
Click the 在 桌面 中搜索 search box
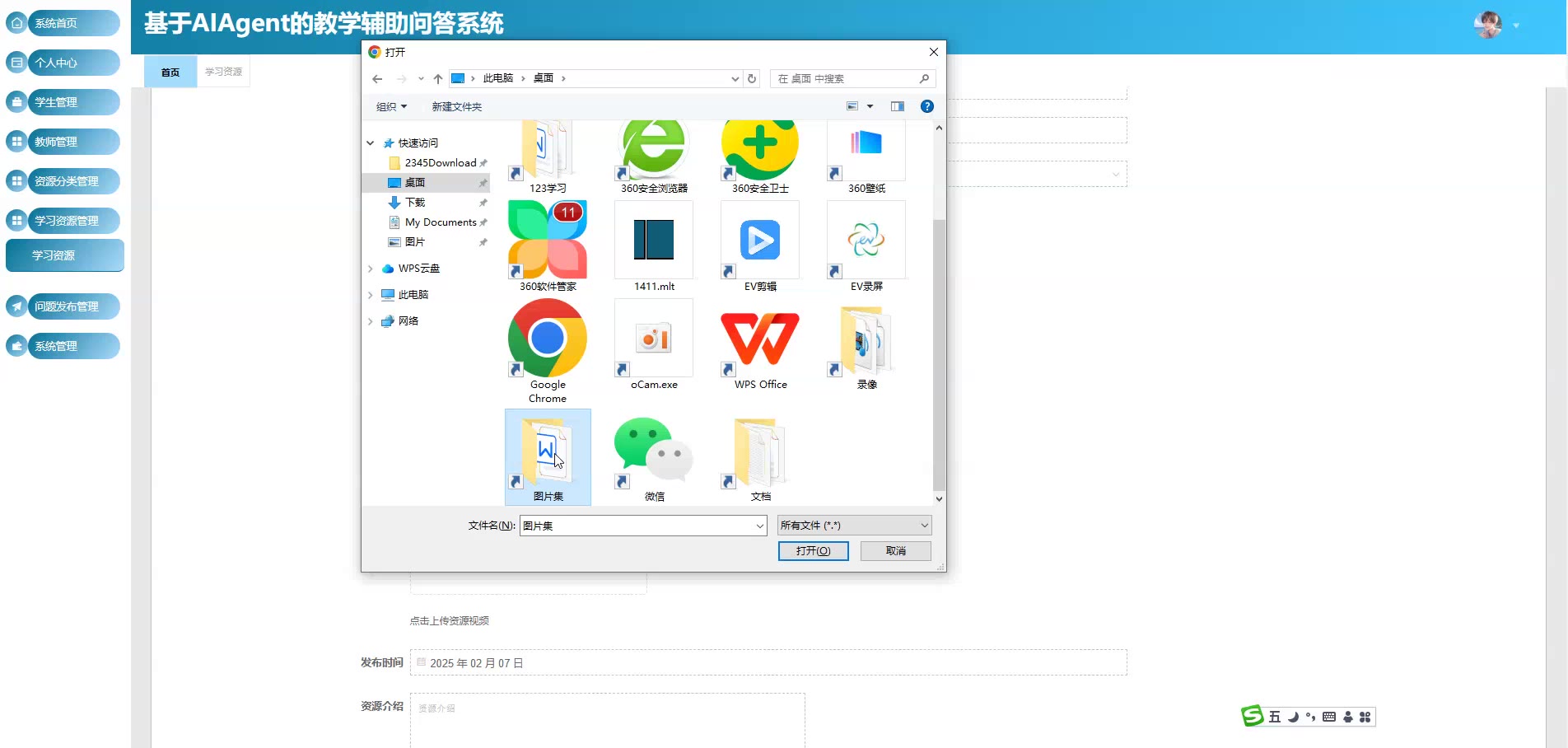[x=852, y=79]
